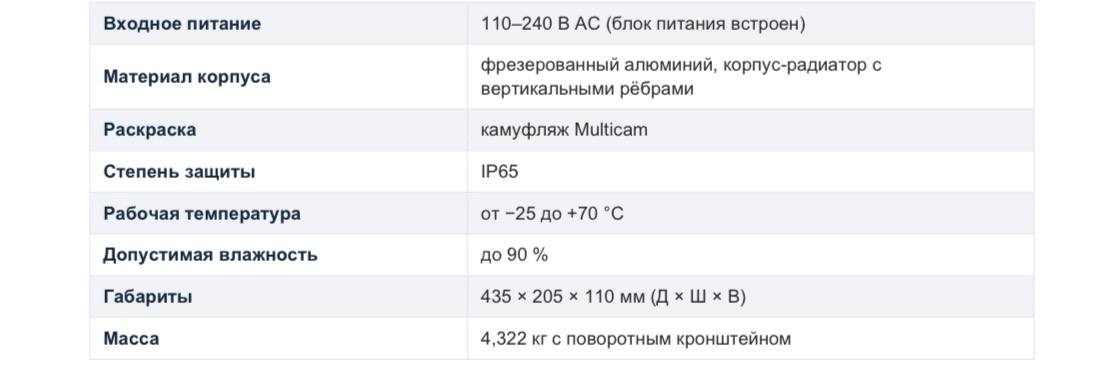
Task: Click the 'Масса' row label
Action: (131, 339)
